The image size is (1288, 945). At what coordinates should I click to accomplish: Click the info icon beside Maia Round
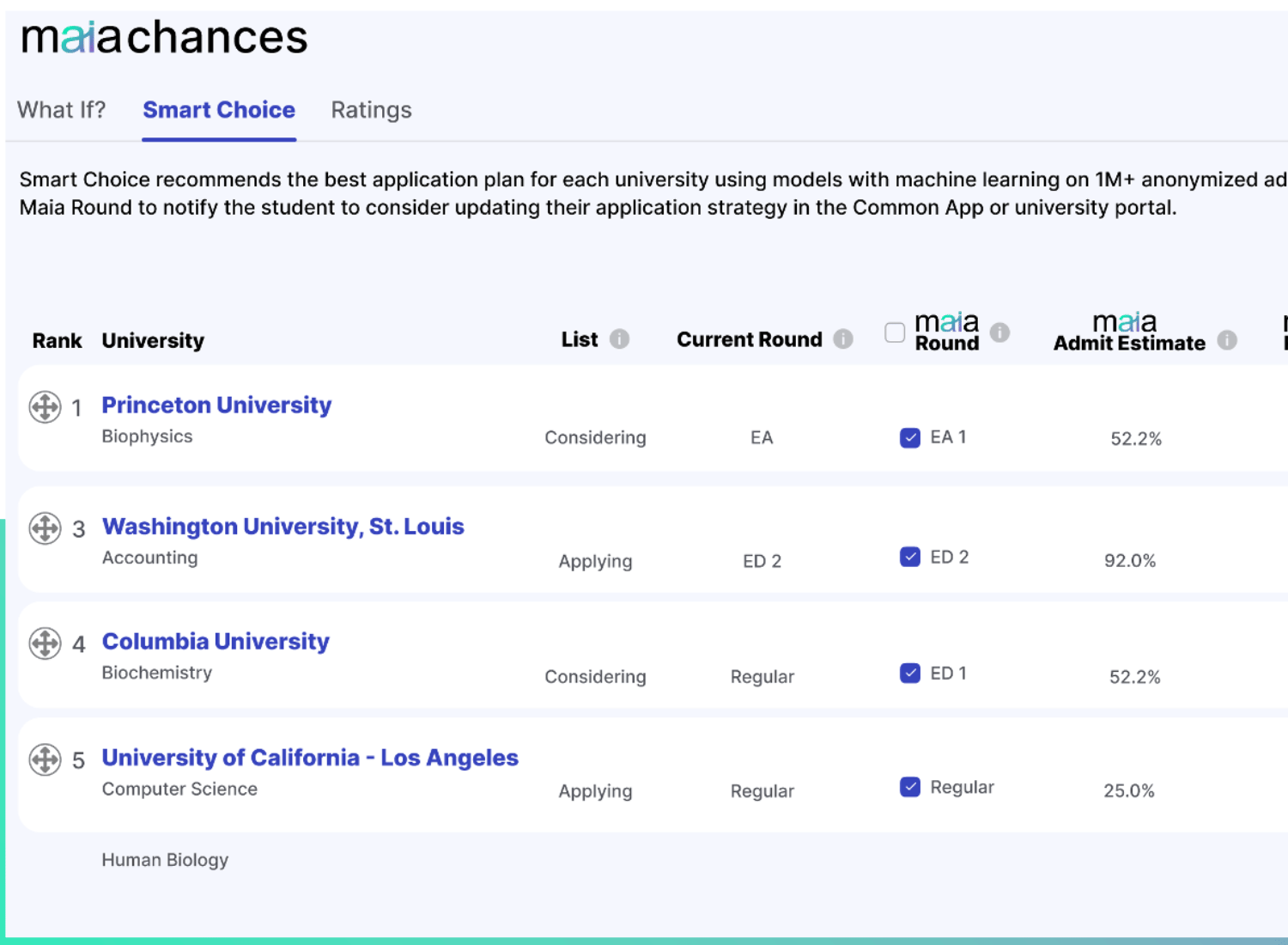click(999, 332)
